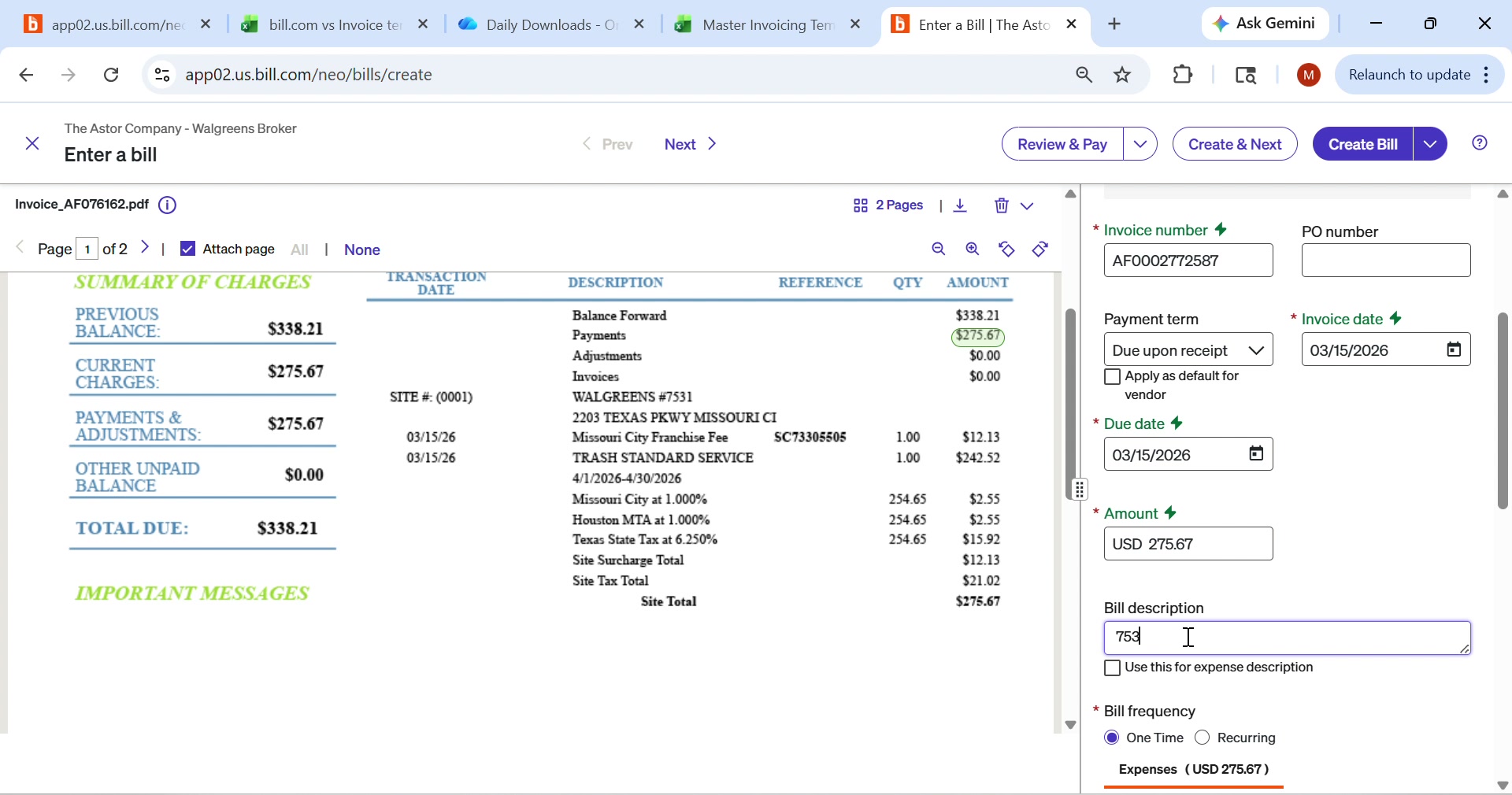The width and height of the screenshot is (1512, 795).
Task: Click the PO number input field
Action: 1386,261
